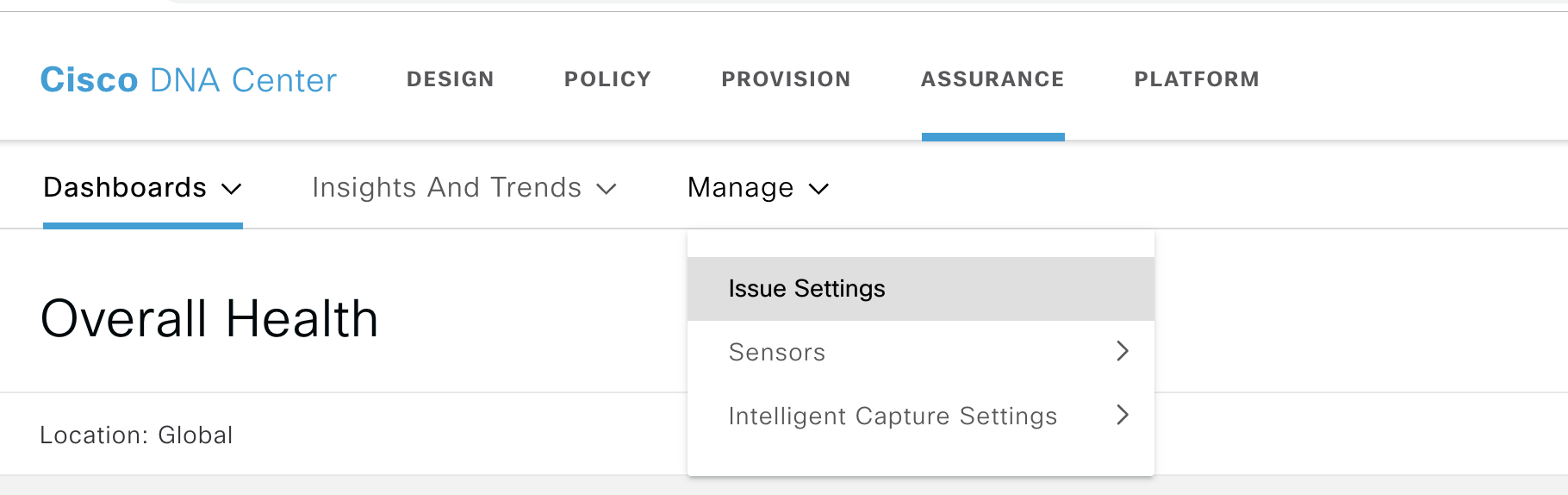The height and width of the screenshot is (495, 1568).
Task: Expand Intelligent Capture Settings submenu arrow
Action: 1122,415
